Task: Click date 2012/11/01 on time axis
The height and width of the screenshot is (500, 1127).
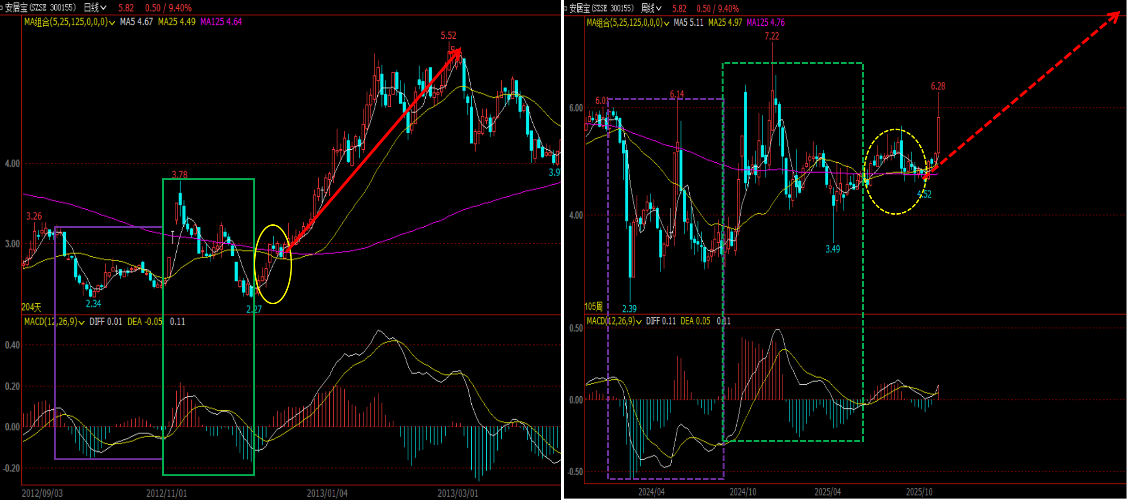Action: coord(167,494)
